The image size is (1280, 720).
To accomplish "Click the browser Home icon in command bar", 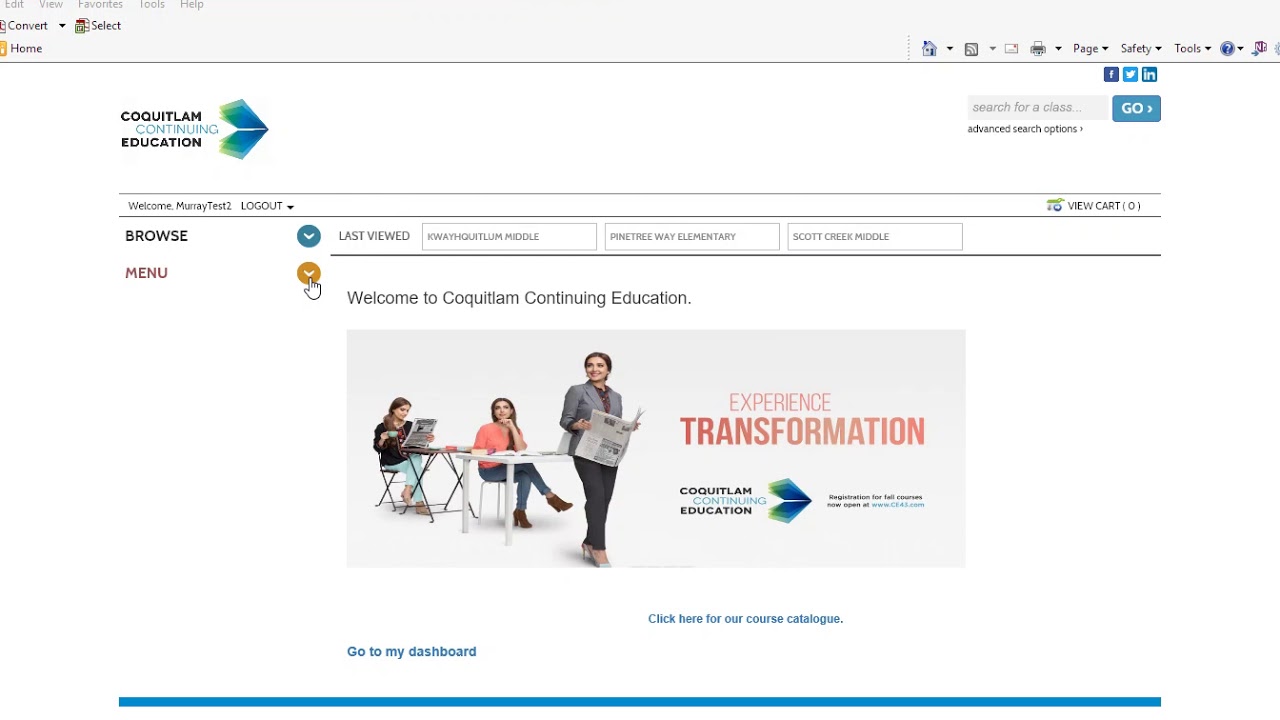I will point(929,48).
